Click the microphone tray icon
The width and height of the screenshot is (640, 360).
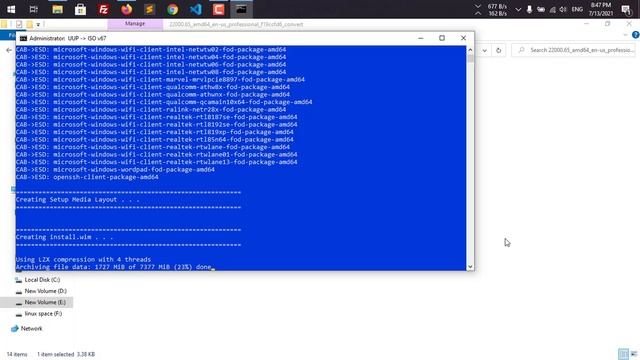pyautogui.click(x=529, y=9)
